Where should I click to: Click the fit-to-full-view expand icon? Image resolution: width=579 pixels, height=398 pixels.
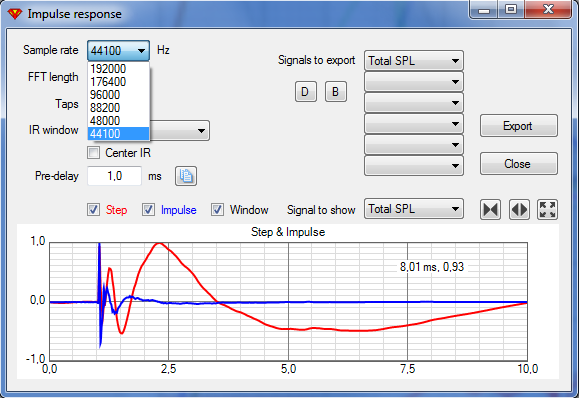(547, 210)
